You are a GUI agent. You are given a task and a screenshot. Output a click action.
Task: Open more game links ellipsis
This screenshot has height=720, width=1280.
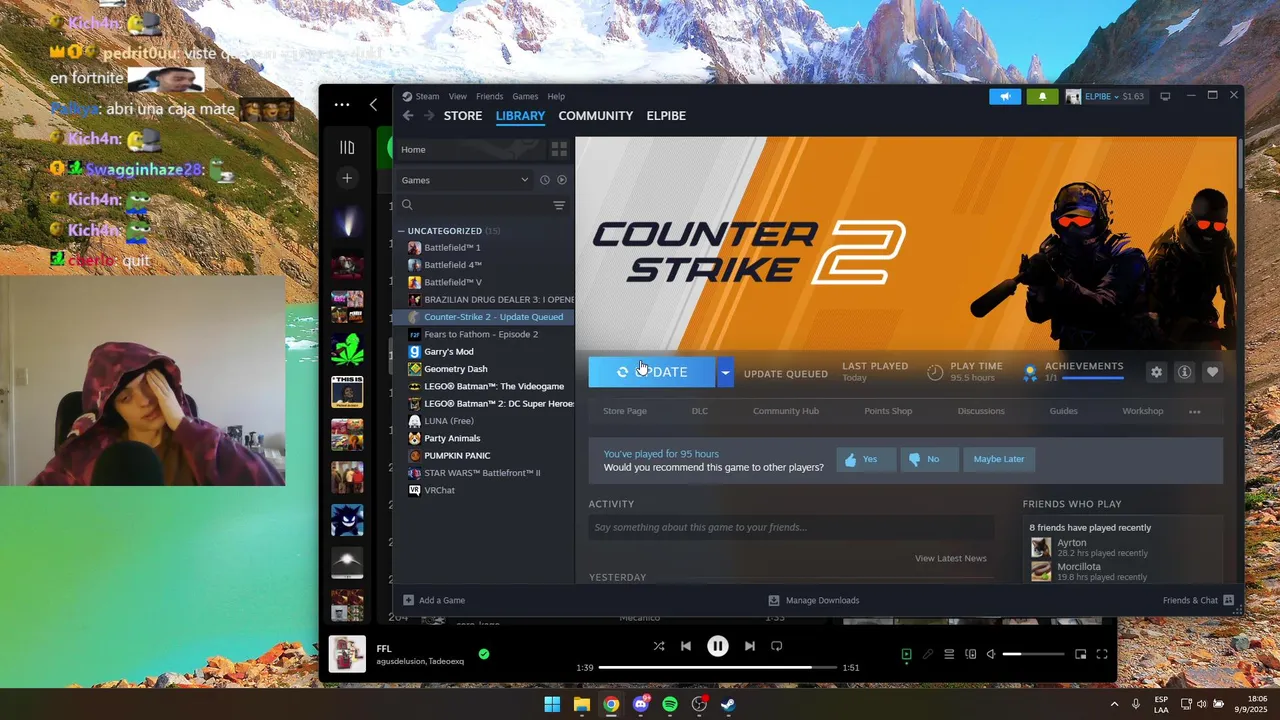tap(1194, 411)
